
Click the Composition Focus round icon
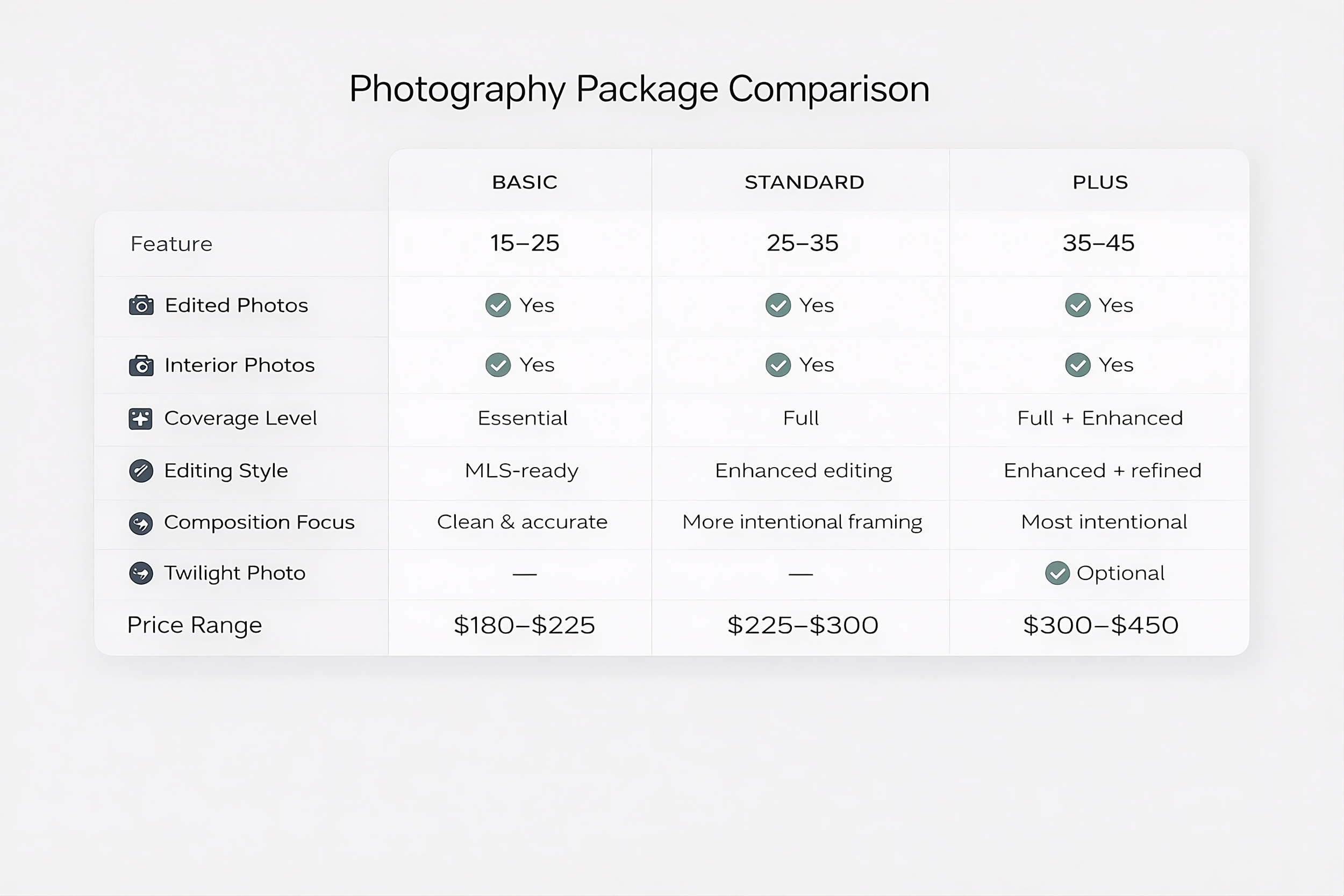[x=140, y=523]
